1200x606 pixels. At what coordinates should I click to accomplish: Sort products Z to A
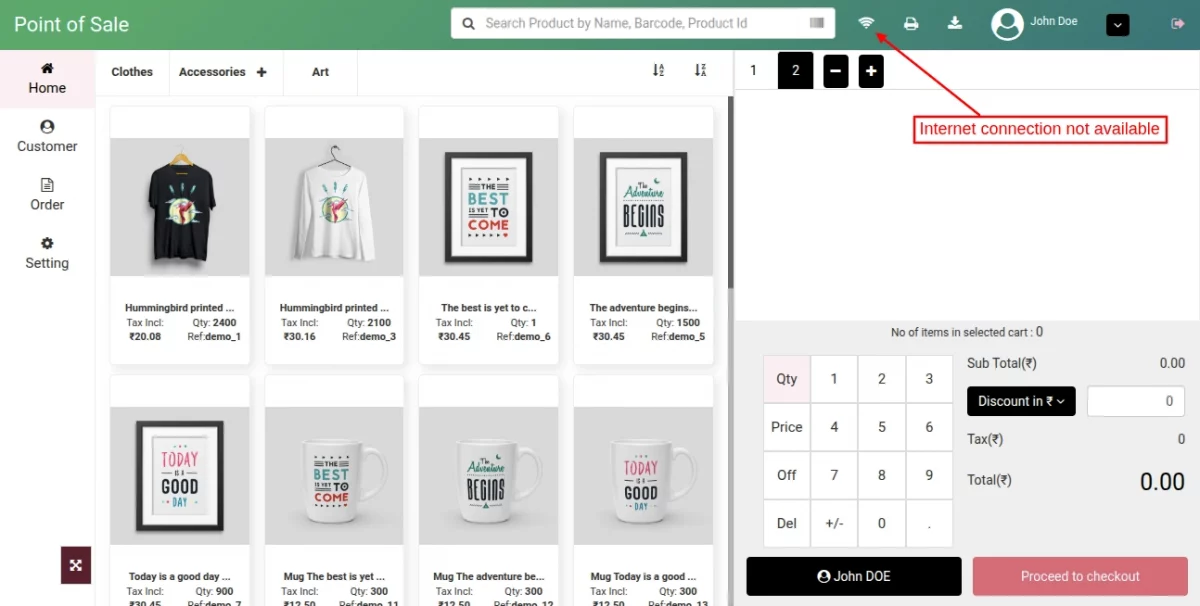point(702,71)
